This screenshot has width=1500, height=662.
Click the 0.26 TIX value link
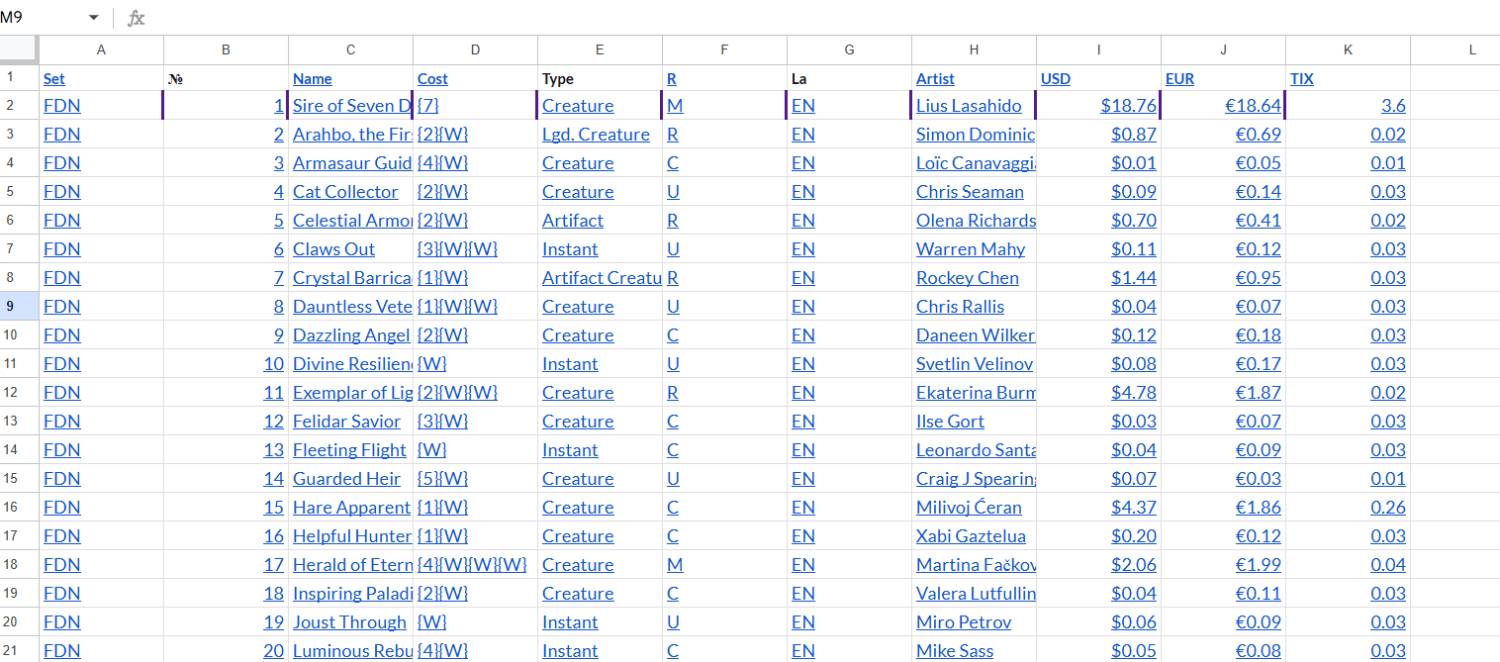point(1387,507)
